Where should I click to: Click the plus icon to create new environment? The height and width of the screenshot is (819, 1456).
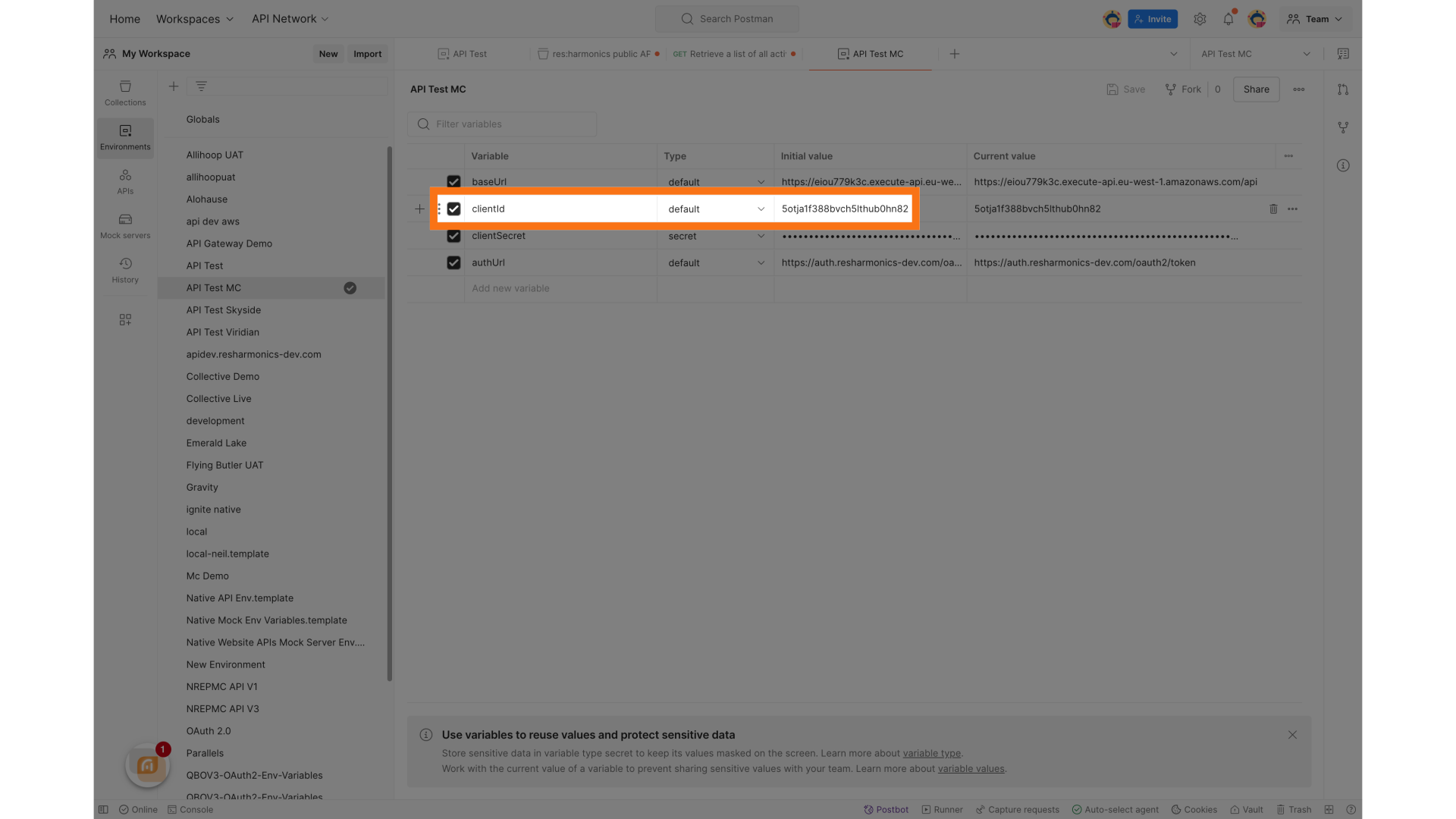click(174, 86)
